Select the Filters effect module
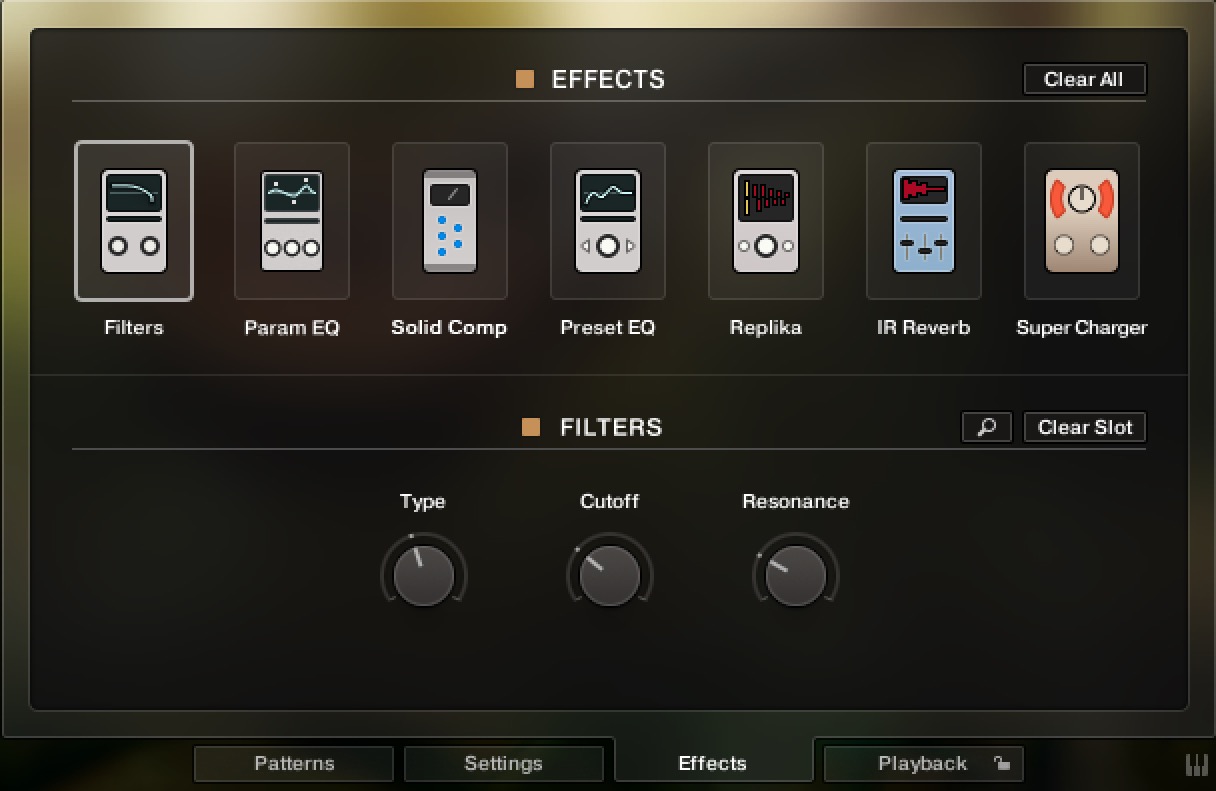This screenshot has width=1216, height=791. click(133, 220)
